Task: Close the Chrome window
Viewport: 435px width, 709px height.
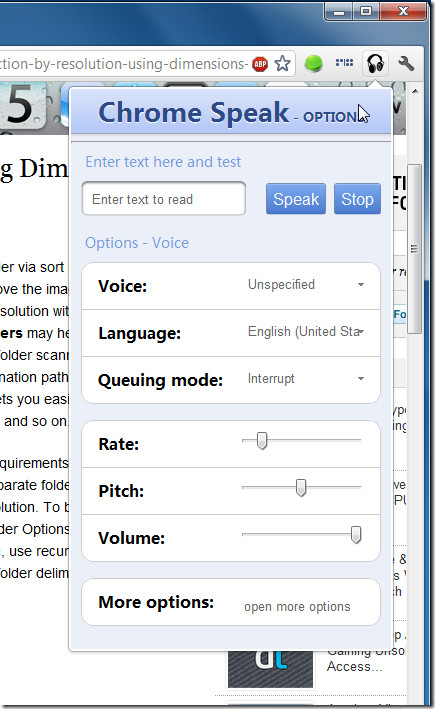Action: (403, 12)
